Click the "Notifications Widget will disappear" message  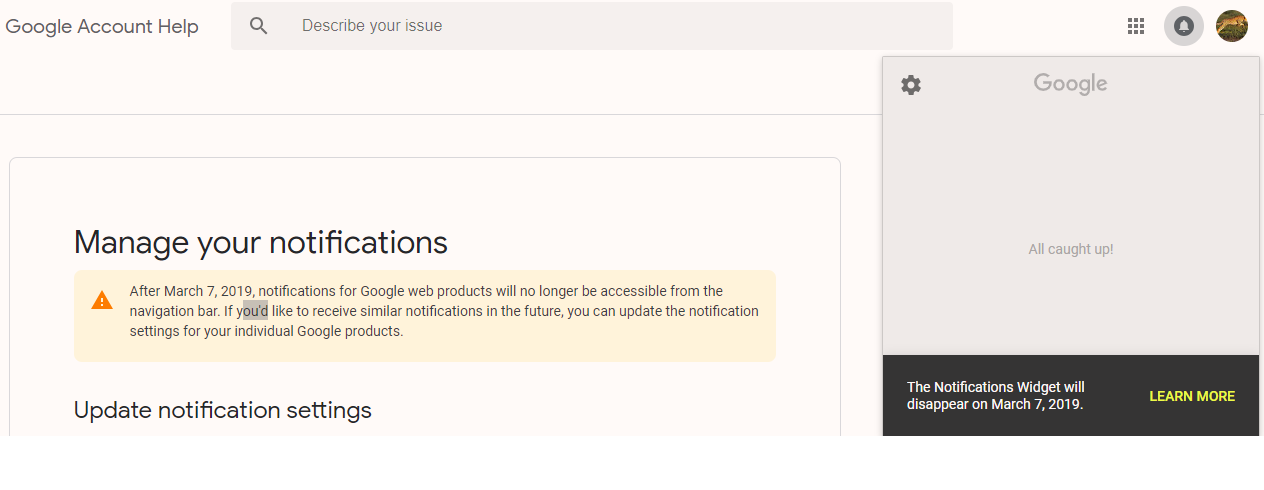pos(996,396)
